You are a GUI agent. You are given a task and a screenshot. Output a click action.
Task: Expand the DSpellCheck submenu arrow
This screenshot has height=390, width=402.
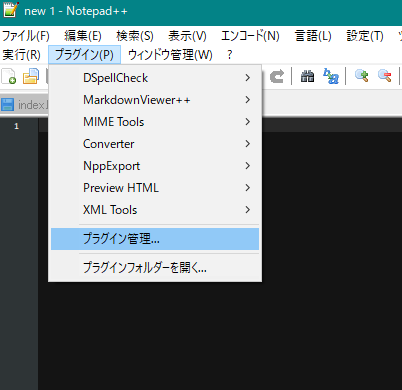pos(247,78)
